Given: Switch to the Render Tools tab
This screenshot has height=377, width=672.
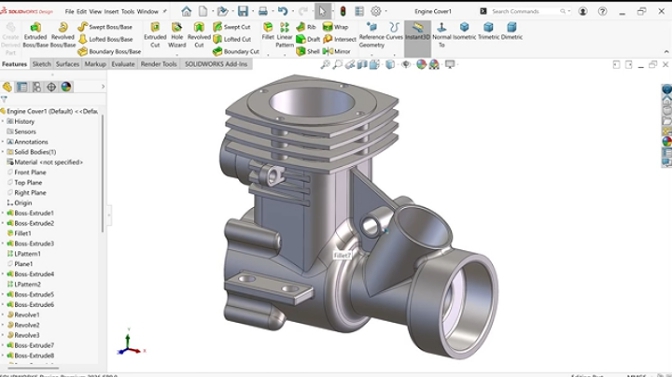Looking at the screenshot, I should tap(159, 64).
